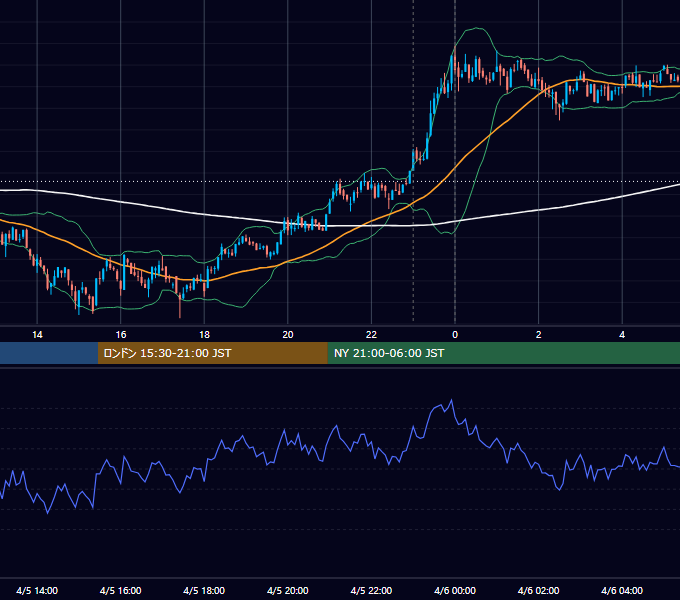Click hour label 16 on the price chart axis
Image resolution: width=680 pixels, height=600 pixels.
point(121,335)
